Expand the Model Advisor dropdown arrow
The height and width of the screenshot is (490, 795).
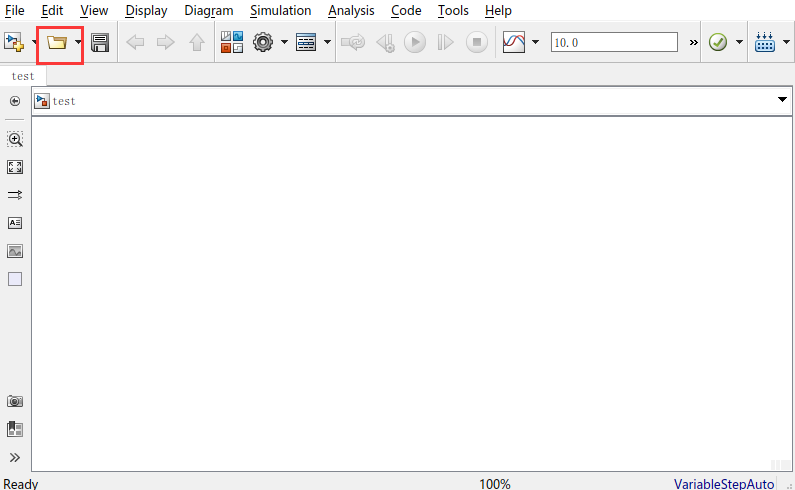coord(739,42)
